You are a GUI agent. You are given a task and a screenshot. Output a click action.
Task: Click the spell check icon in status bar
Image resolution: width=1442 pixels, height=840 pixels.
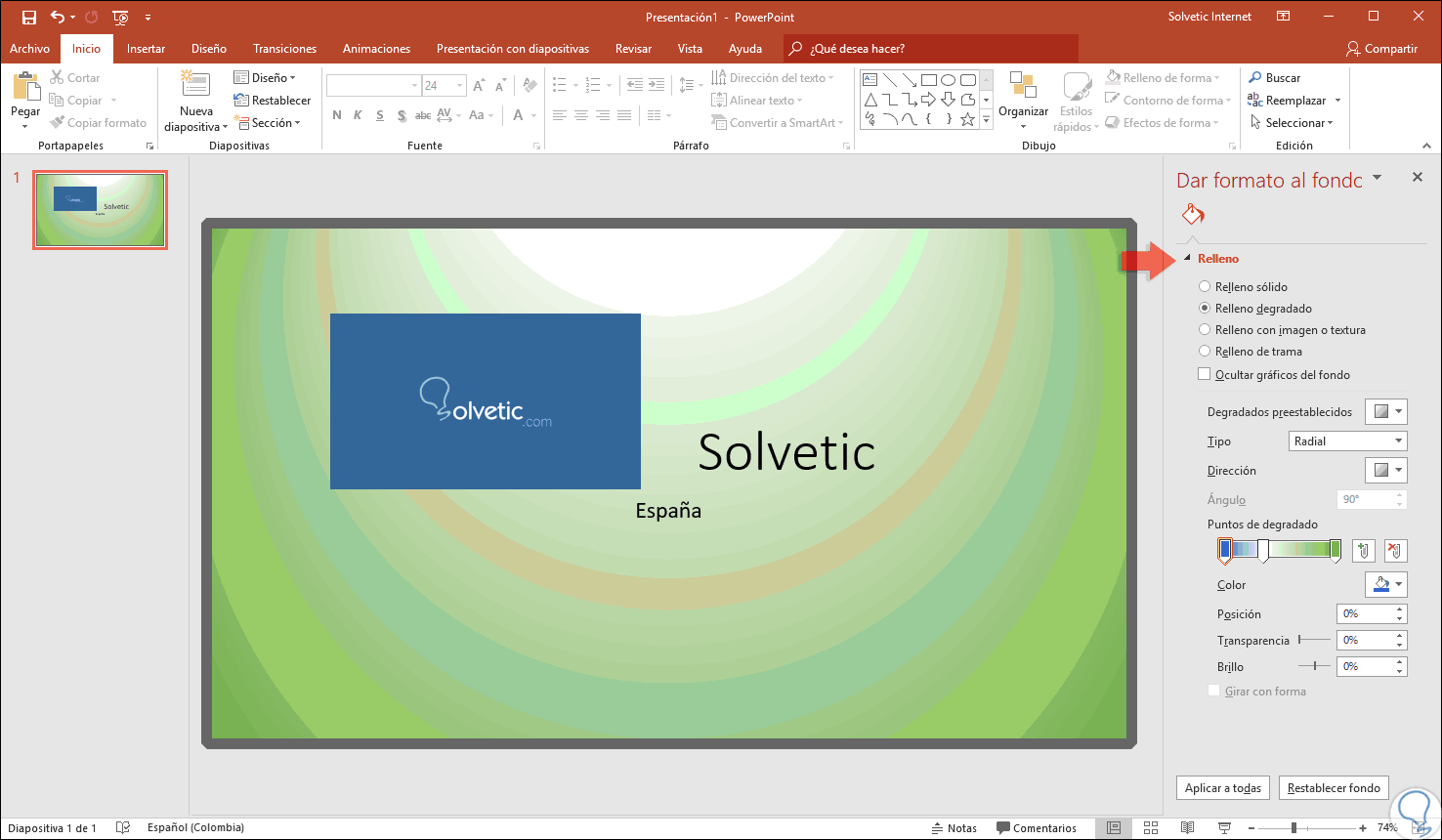point(122,828)
